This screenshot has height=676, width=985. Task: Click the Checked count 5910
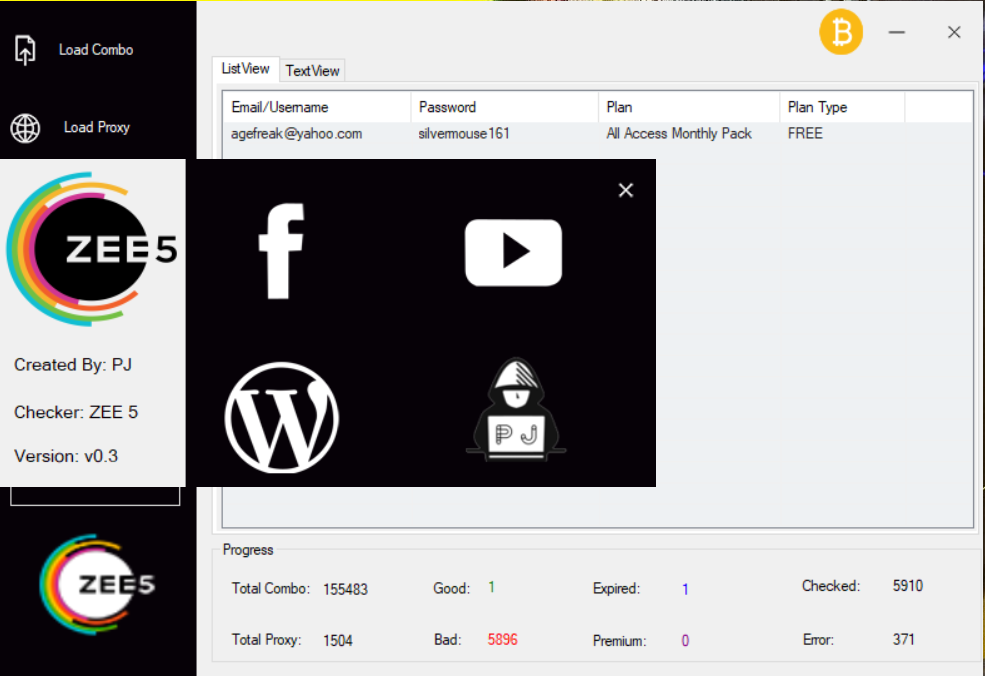click(908, 586)
